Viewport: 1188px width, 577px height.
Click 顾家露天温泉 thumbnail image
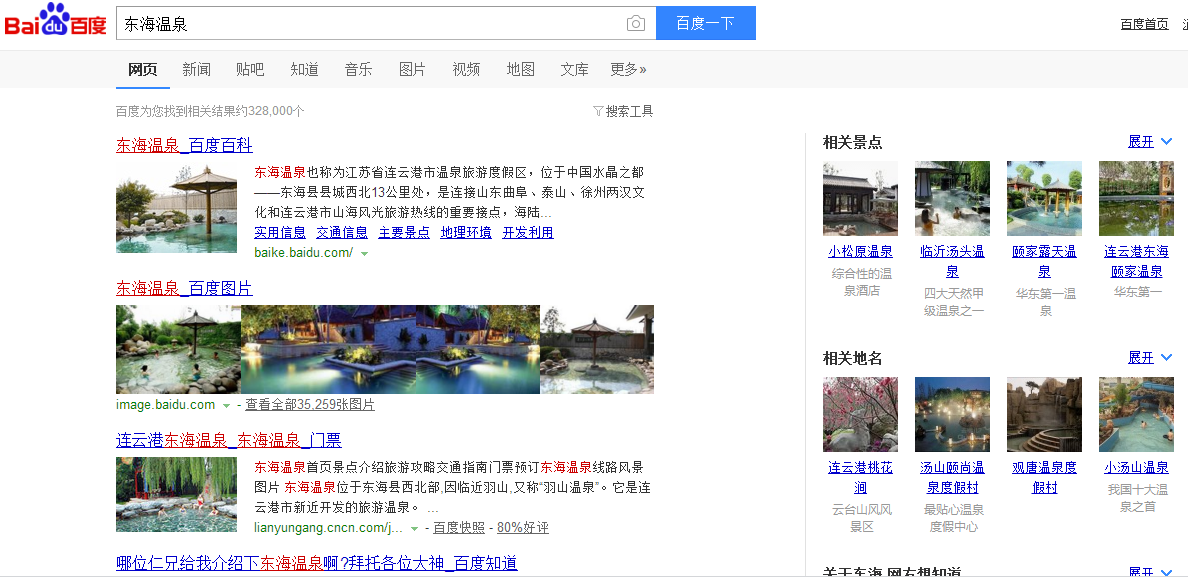(1044, 198)
